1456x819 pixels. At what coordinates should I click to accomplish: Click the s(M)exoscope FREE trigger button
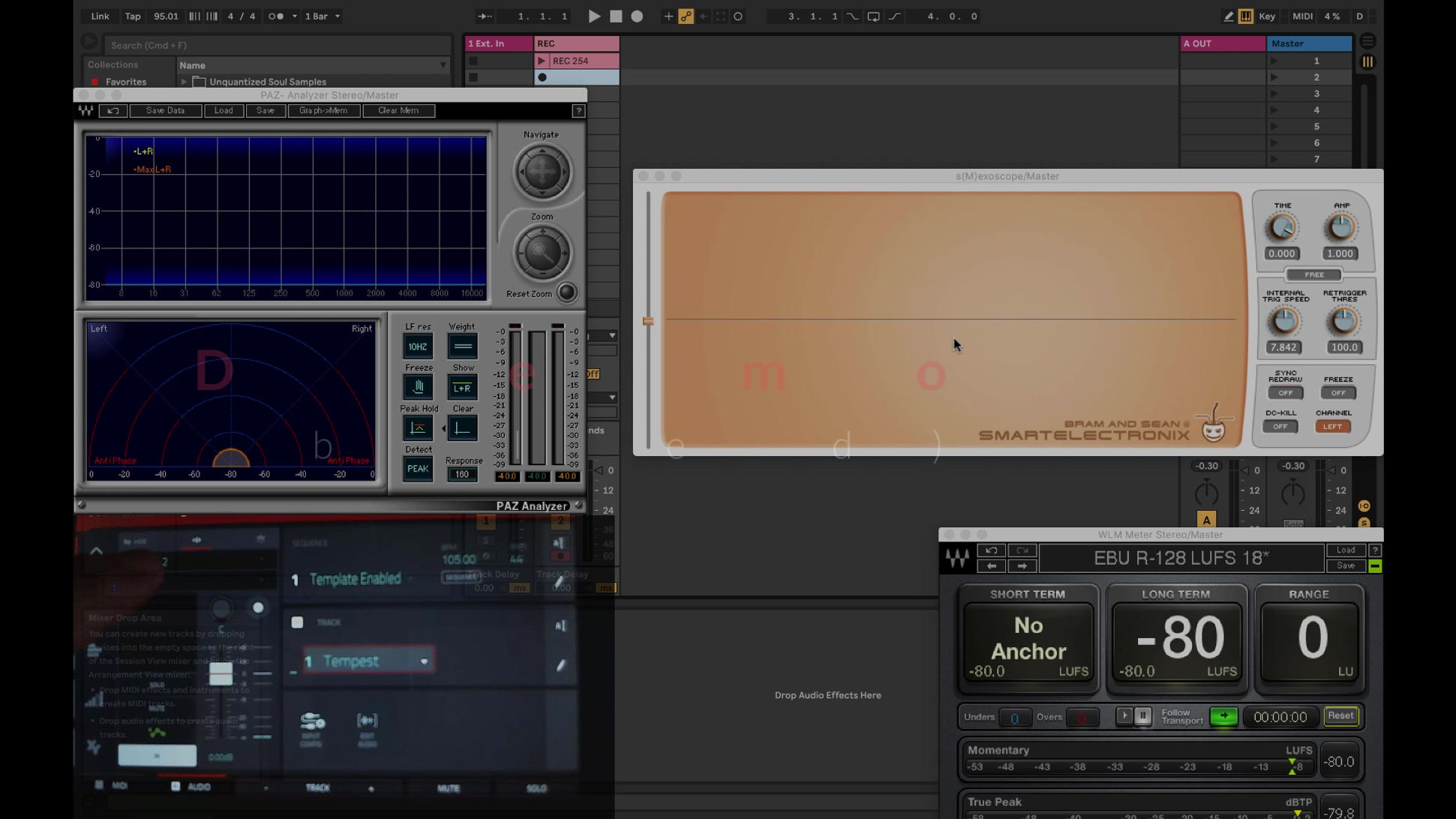(1313, 274)
